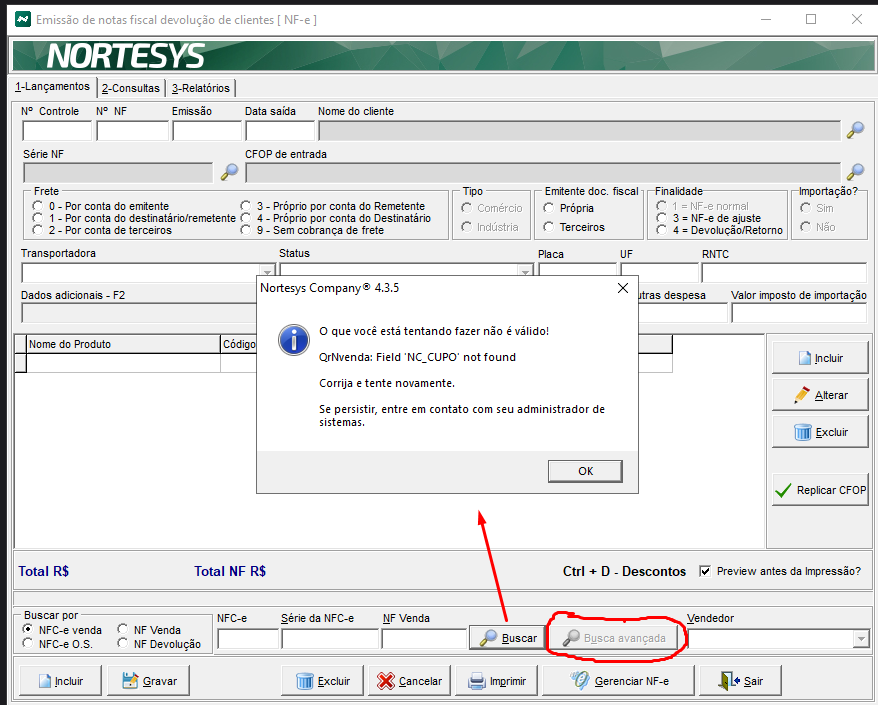Click OK in the error dialog
Viewport: 878px width, 705px height.
tap(585, 471)
